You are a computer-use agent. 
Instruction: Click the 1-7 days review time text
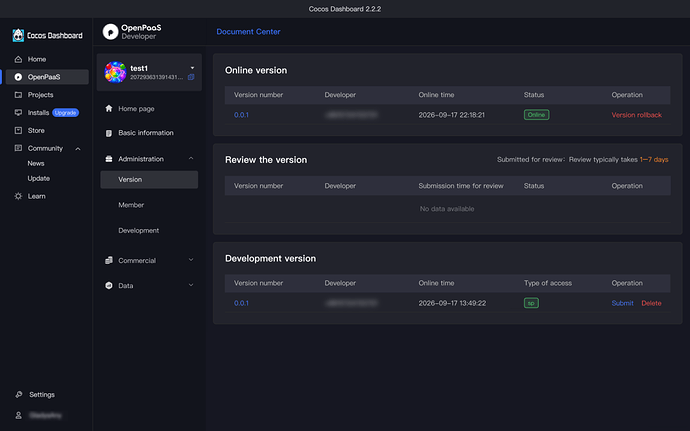point(654,159)
